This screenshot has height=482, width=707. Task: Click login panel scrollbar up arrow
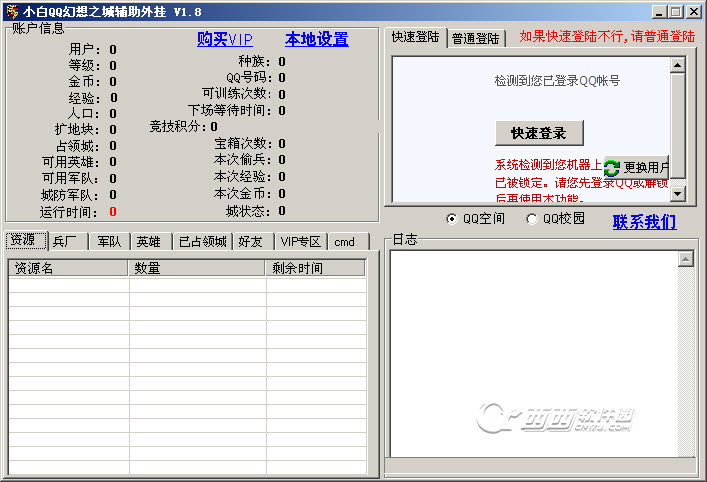(678, 65)
